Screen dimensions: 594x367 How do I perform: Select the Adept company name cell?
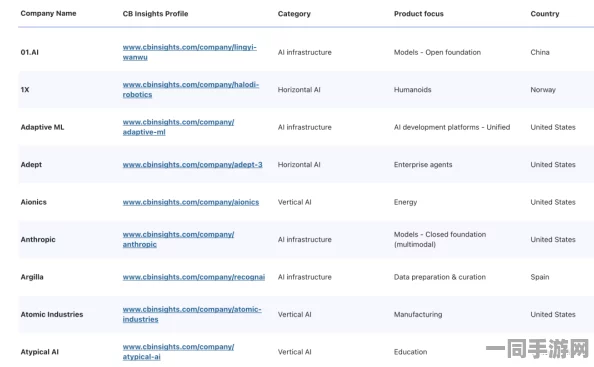pos(31,164)
